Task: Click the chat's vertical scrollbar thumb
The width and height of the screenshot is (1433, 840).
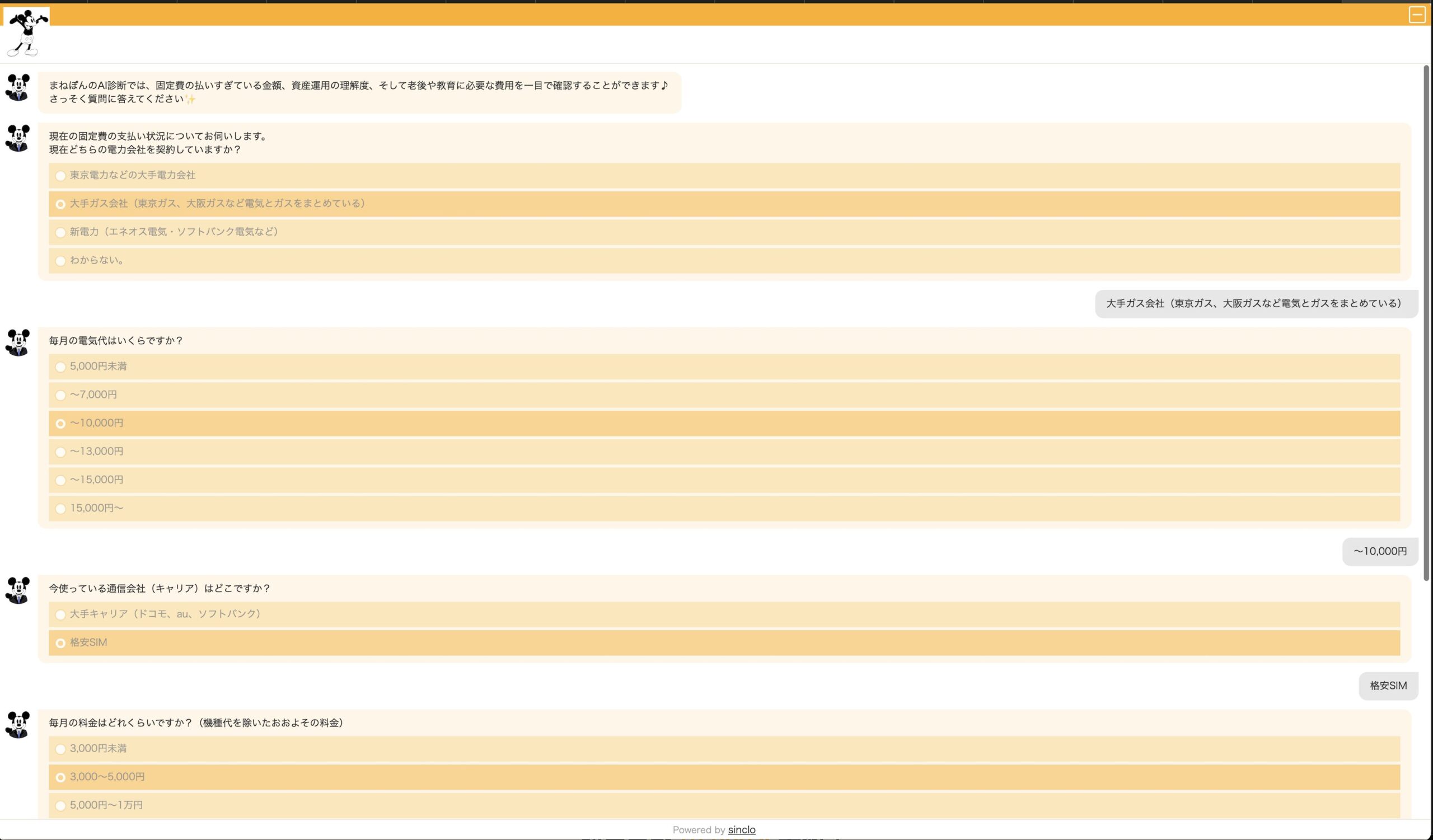Action: [1426, 323]
